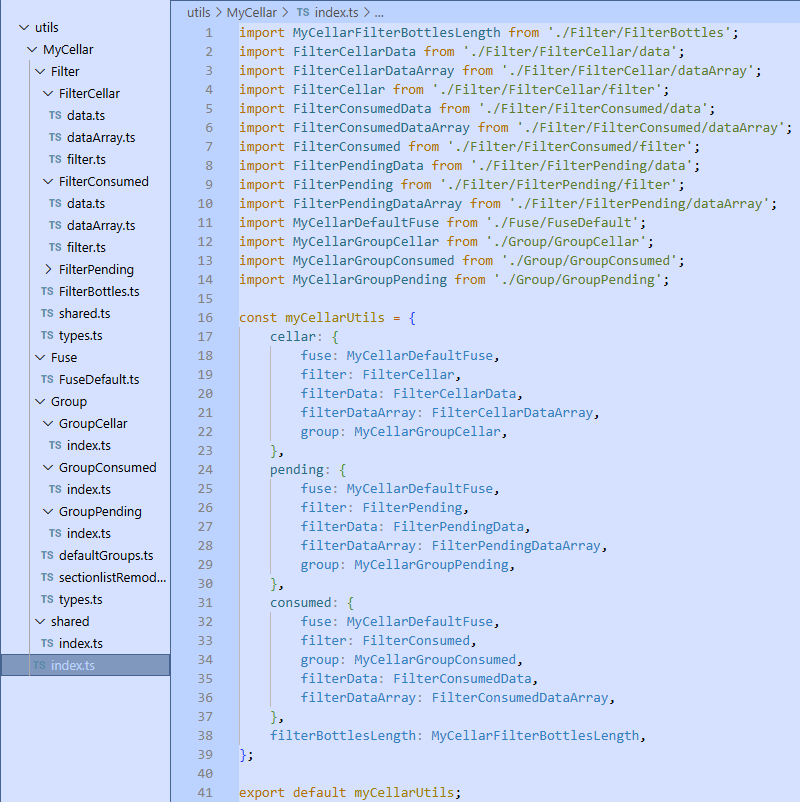Click the TS icon beside defaultGroups.ts
Viewport: 800px width, 802px height.
[47, 556]
